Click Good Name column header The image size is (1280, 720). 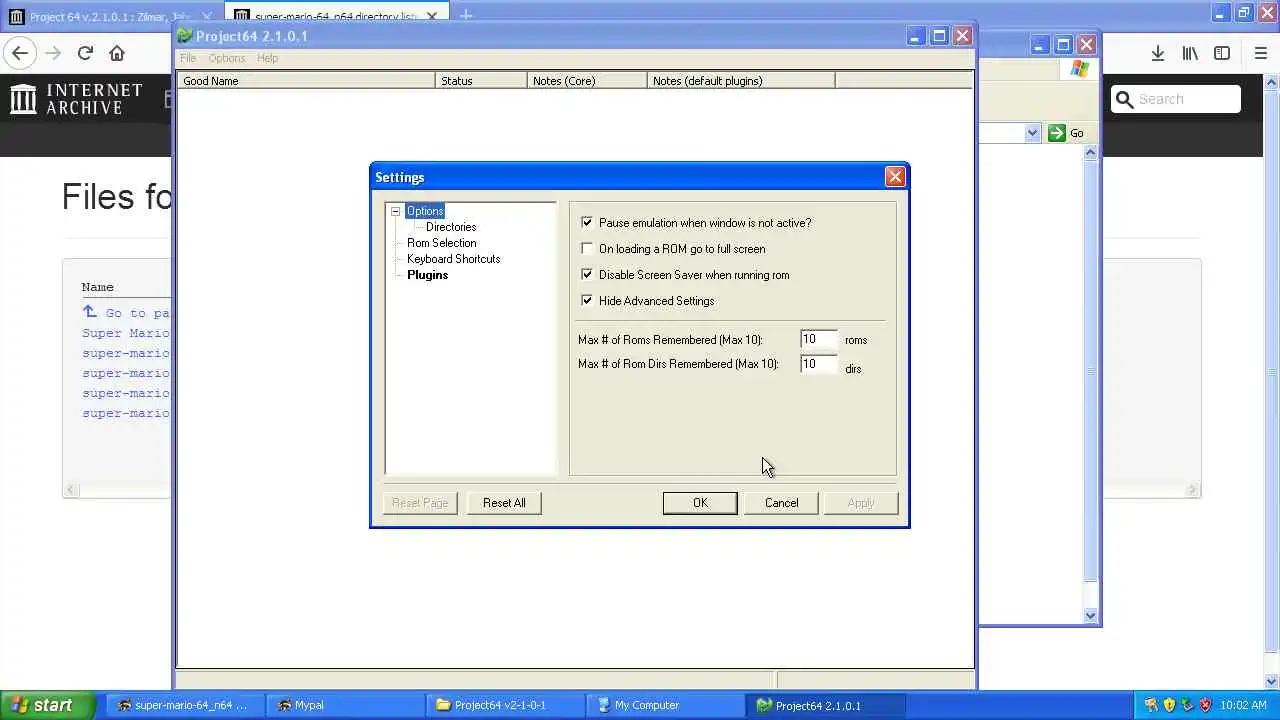click(x=307, y=81)
